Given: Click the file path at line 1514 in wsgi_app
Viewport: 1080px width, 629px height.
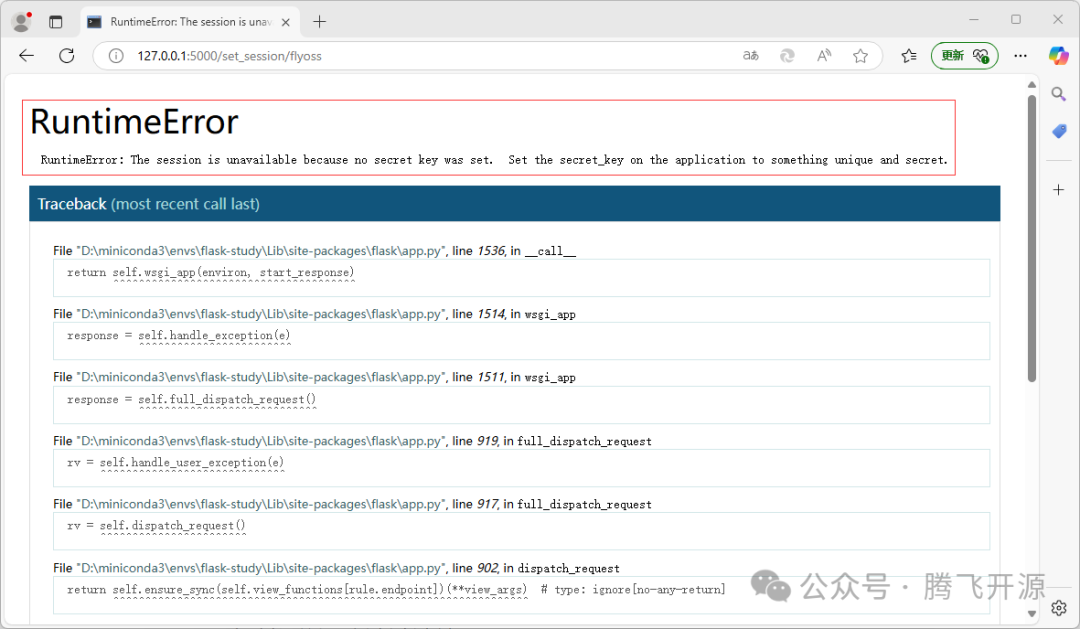Looking at the screenshot, I should pyautogui.click(x=262, y=314).
